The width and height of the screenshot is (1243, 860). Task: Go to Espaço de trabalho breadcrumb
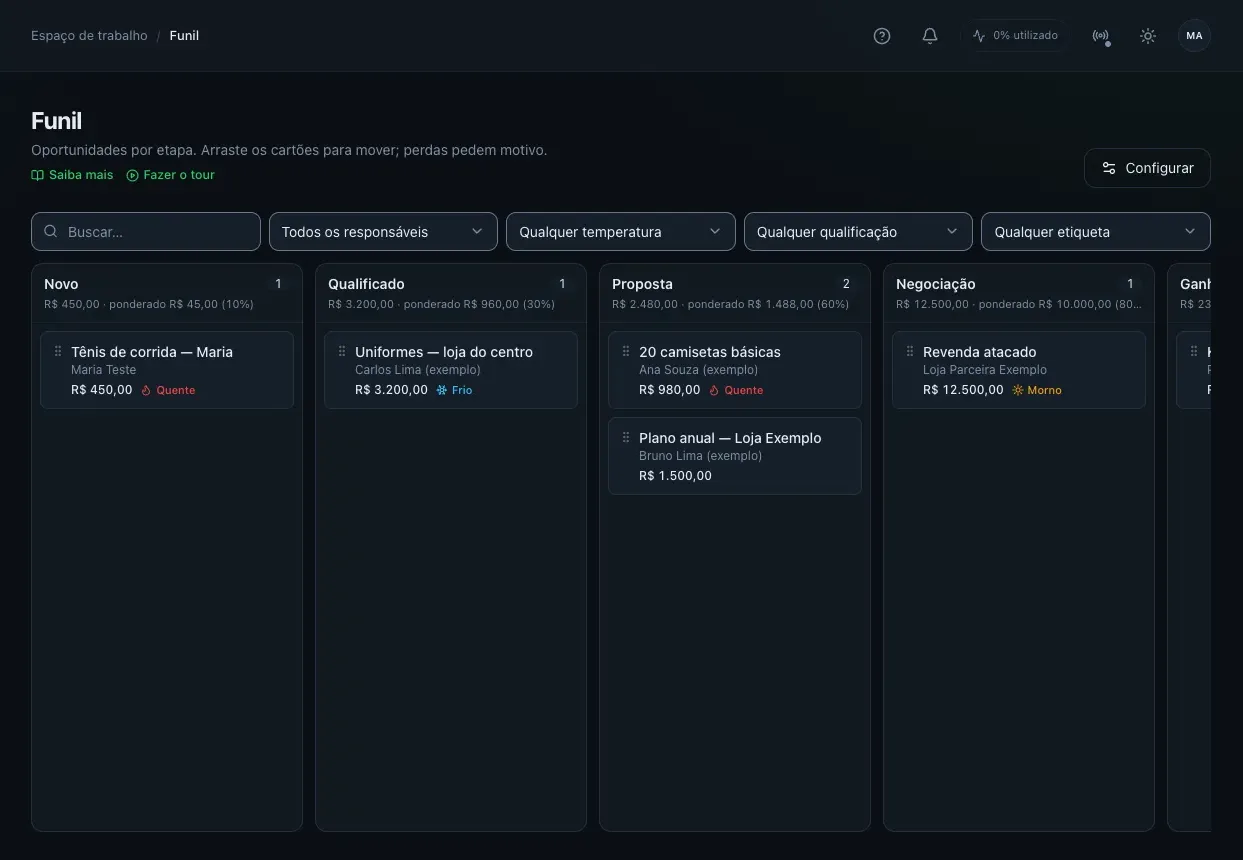pyautogui.click(x=89, y=36)
